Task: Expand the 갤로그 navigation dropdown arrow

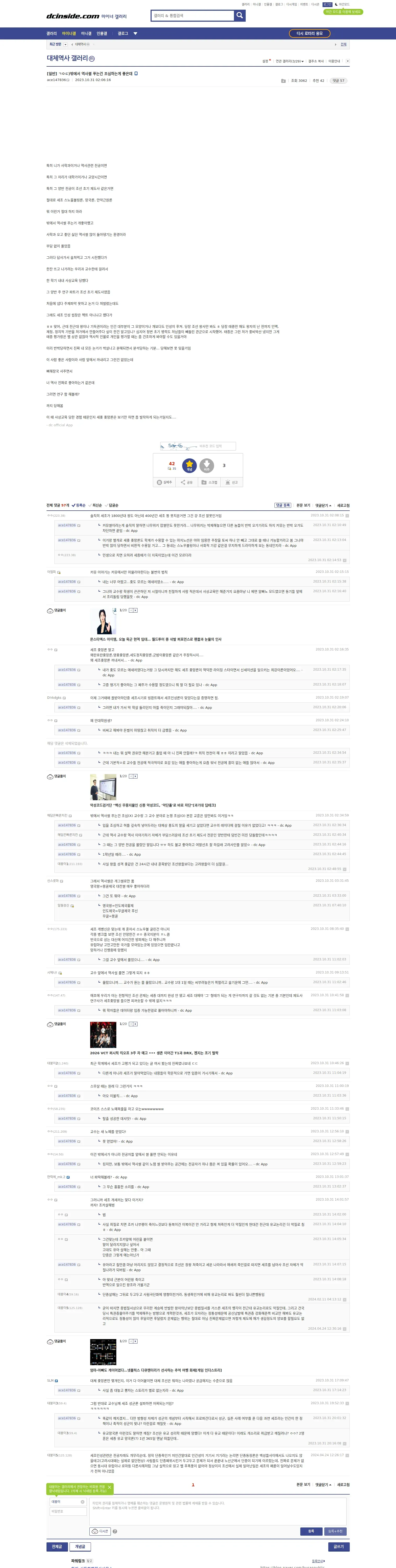Action: pos(135,33)
